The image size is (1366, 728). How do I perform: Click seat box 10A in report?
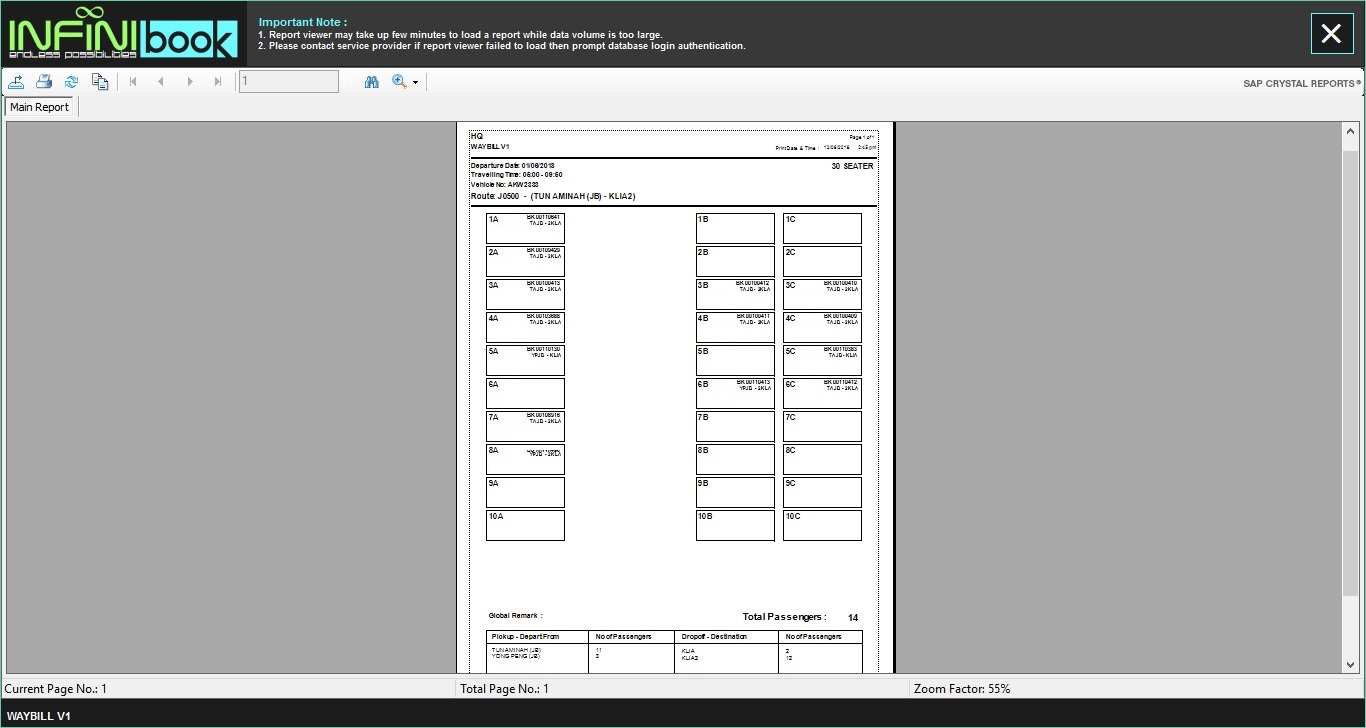(525, 525)
